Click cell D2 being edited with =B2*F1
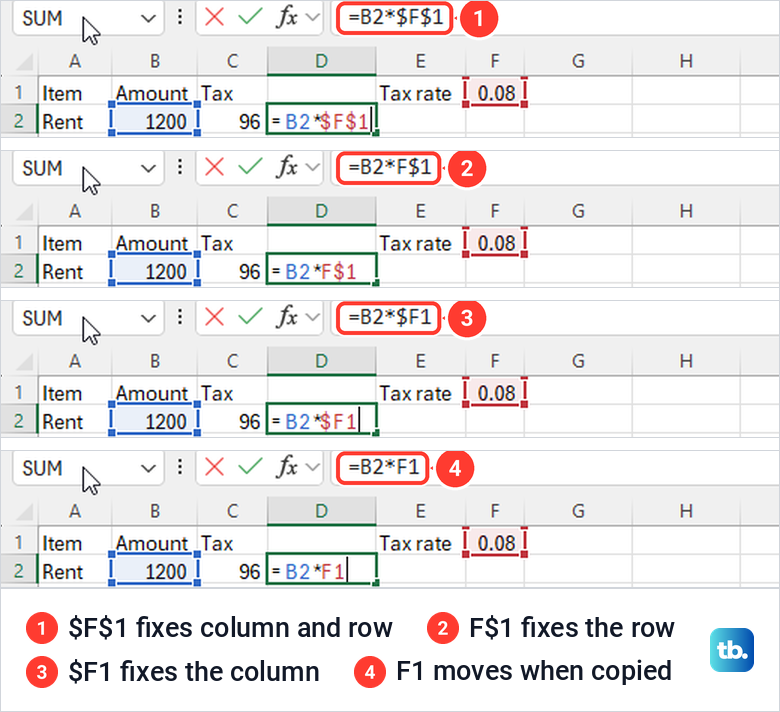 (x=321, y=569)
